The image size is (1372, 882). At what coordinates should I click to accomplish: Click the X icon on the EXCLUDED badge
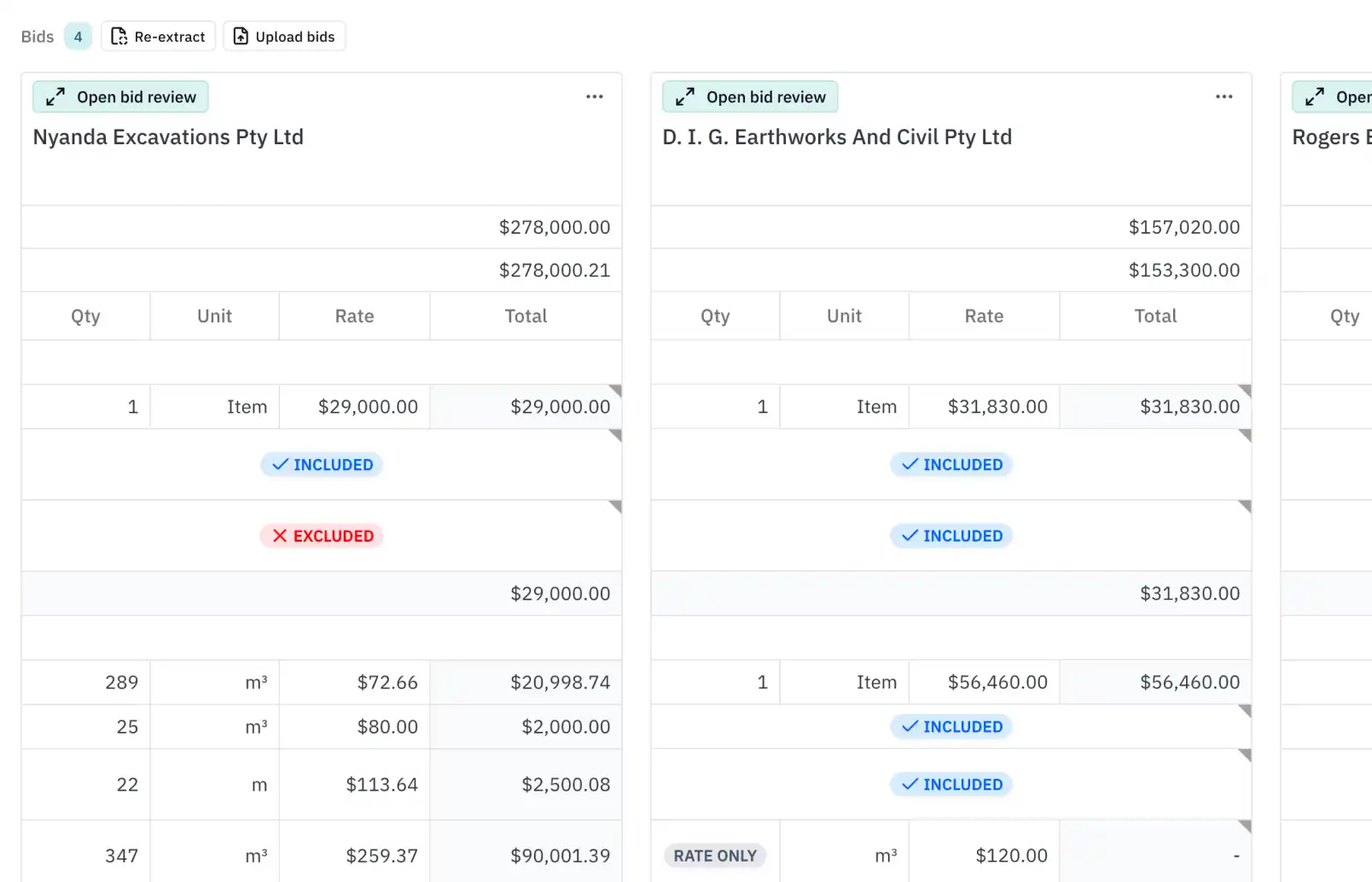279,536
